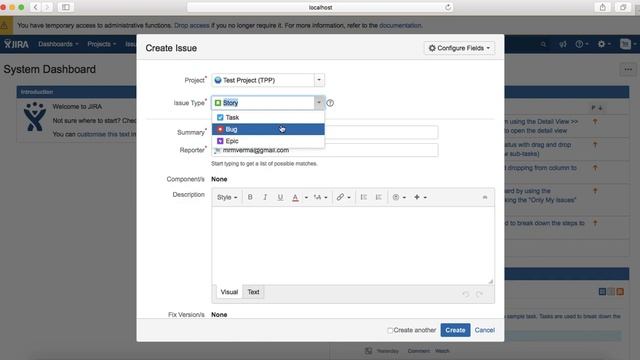This screenshot has width=640, height=360.
Task: Click the undo icon in editor
Action: tap(466, 294)
